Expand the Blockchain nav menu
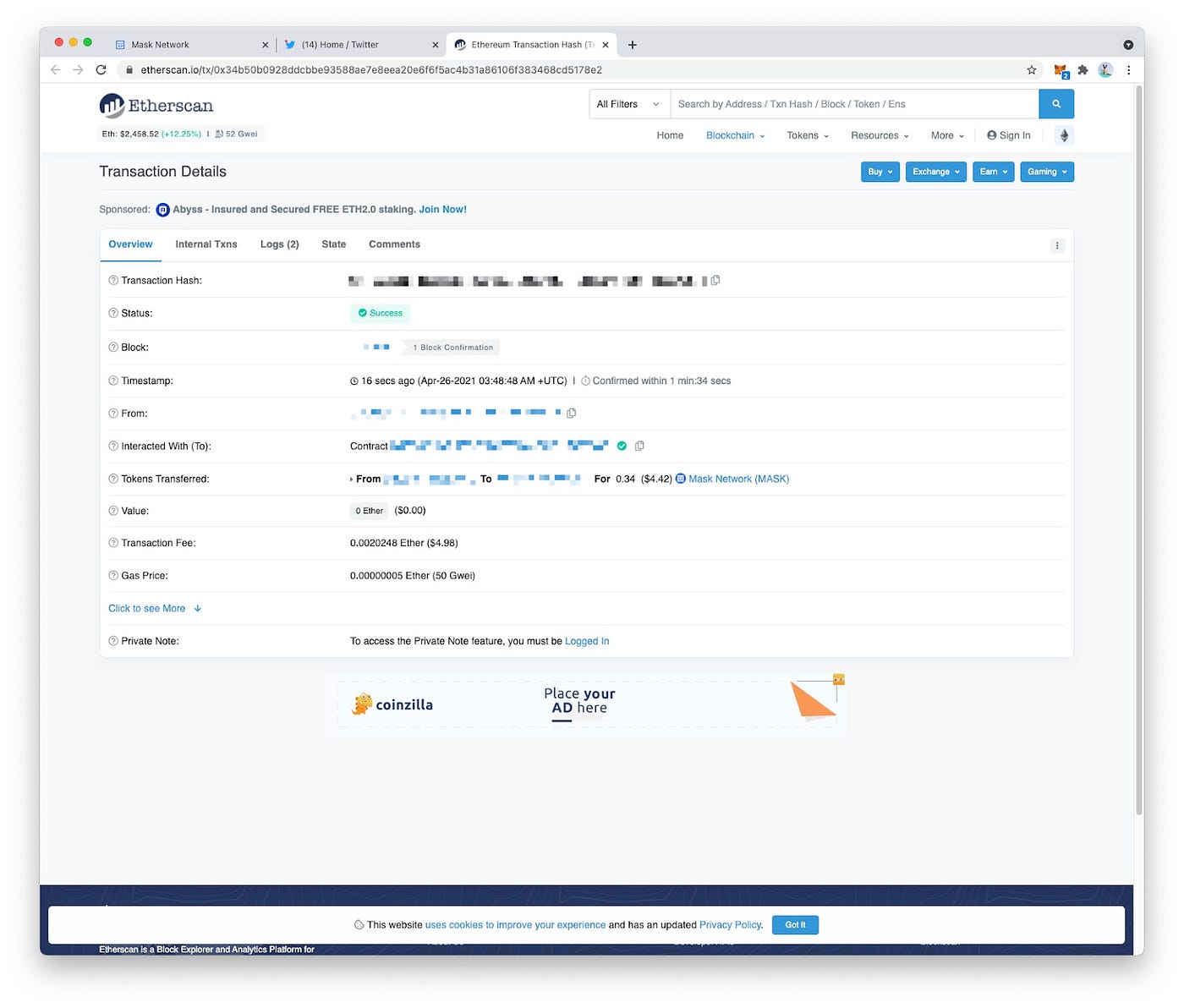Image resolution: width=1184 pixels, height=1008 pixels. point(735,135)
